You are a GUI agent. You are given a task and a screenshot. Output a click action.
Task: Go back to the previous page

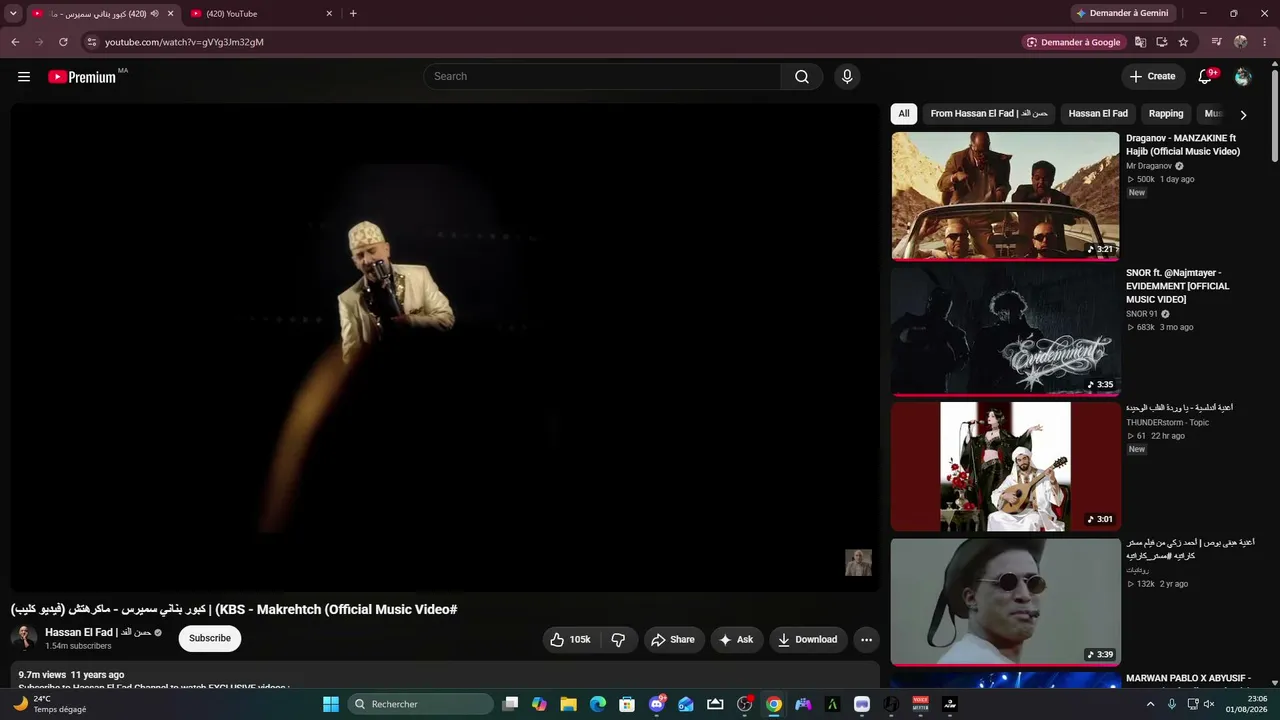pyautogui.click(x=15, y=42)
